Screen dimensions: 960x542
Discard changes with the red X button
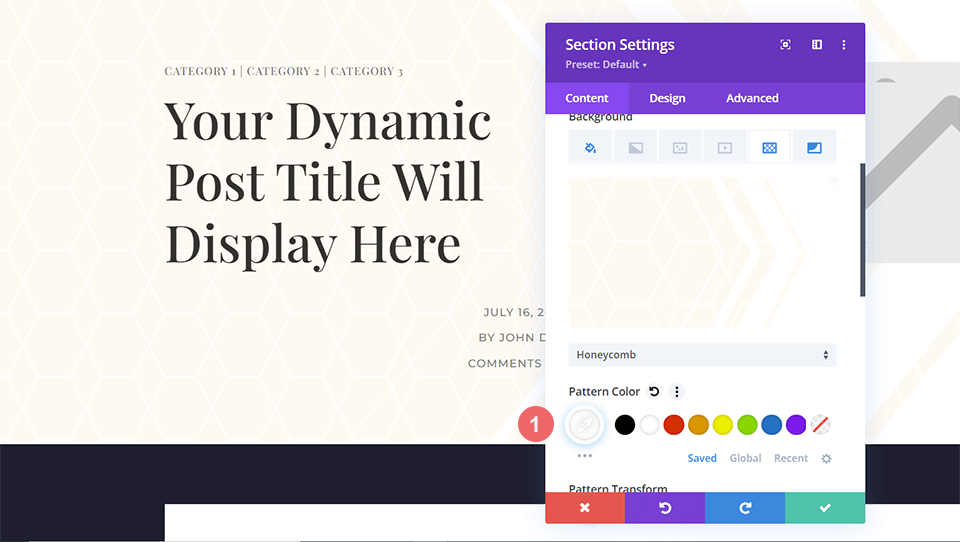click(585, 508)
